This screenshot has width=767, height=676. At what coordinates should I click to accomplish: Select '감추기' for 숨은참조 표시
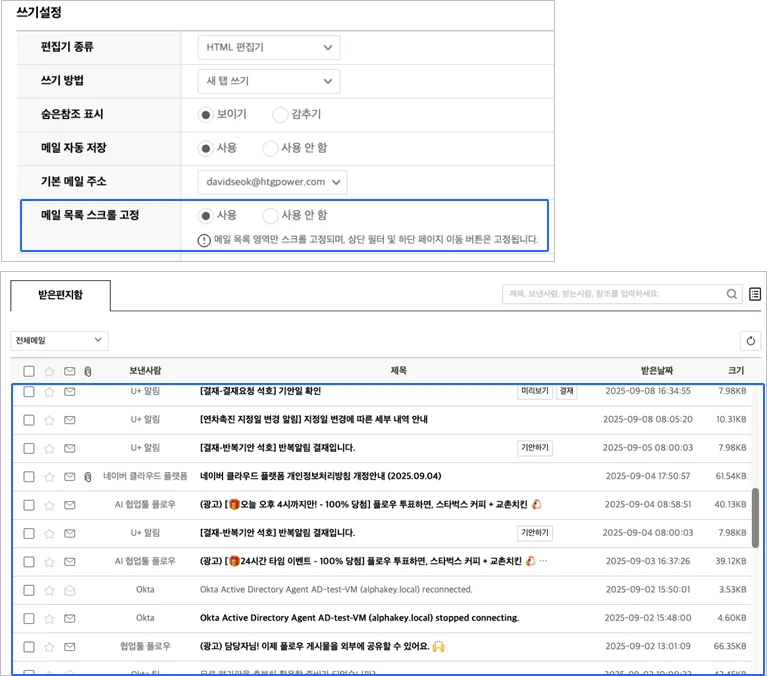[x=280, y=115]
